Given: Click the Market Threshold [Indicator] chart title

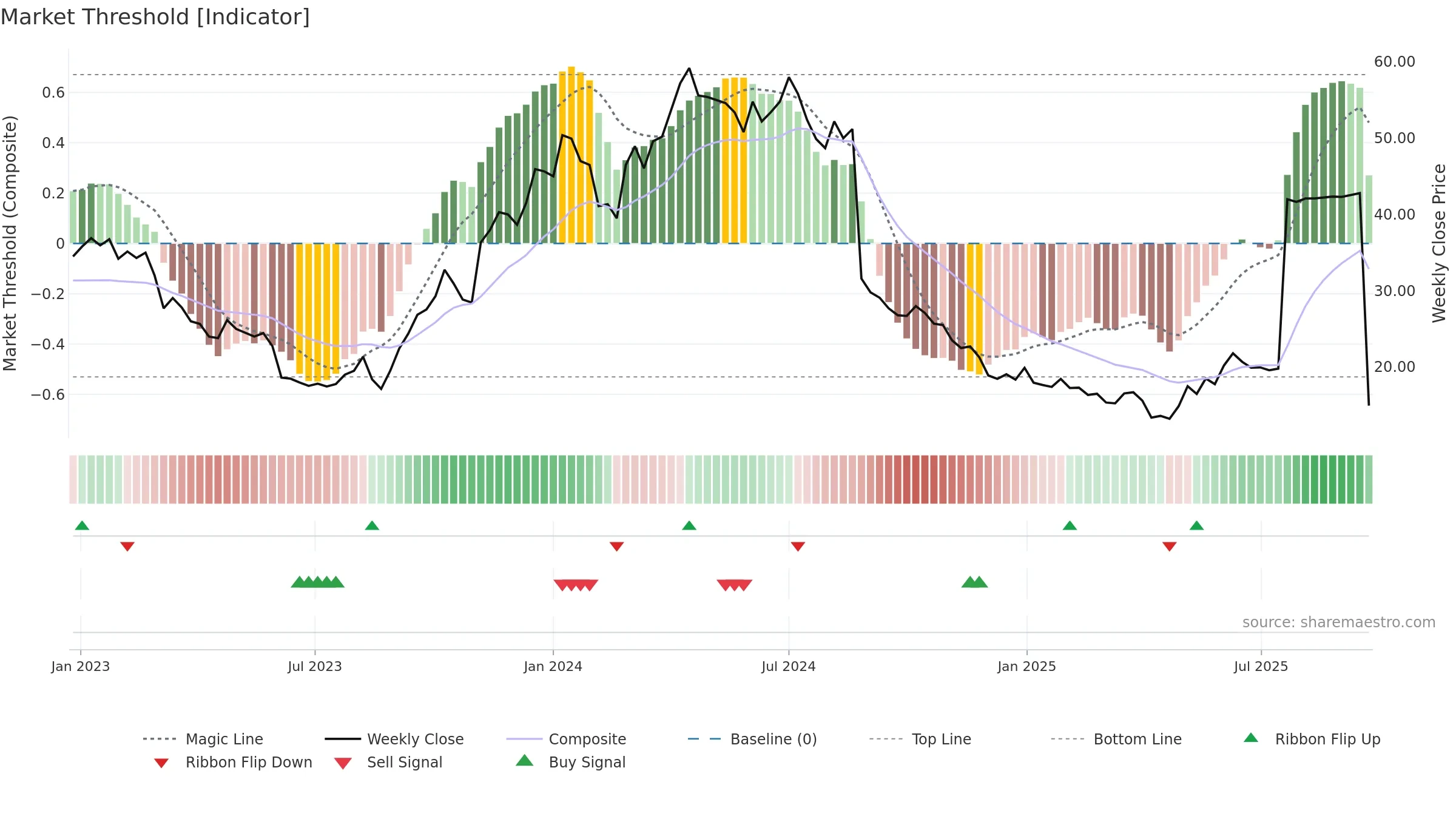Looking at the screenshot, I should click(x=155, y=17).
